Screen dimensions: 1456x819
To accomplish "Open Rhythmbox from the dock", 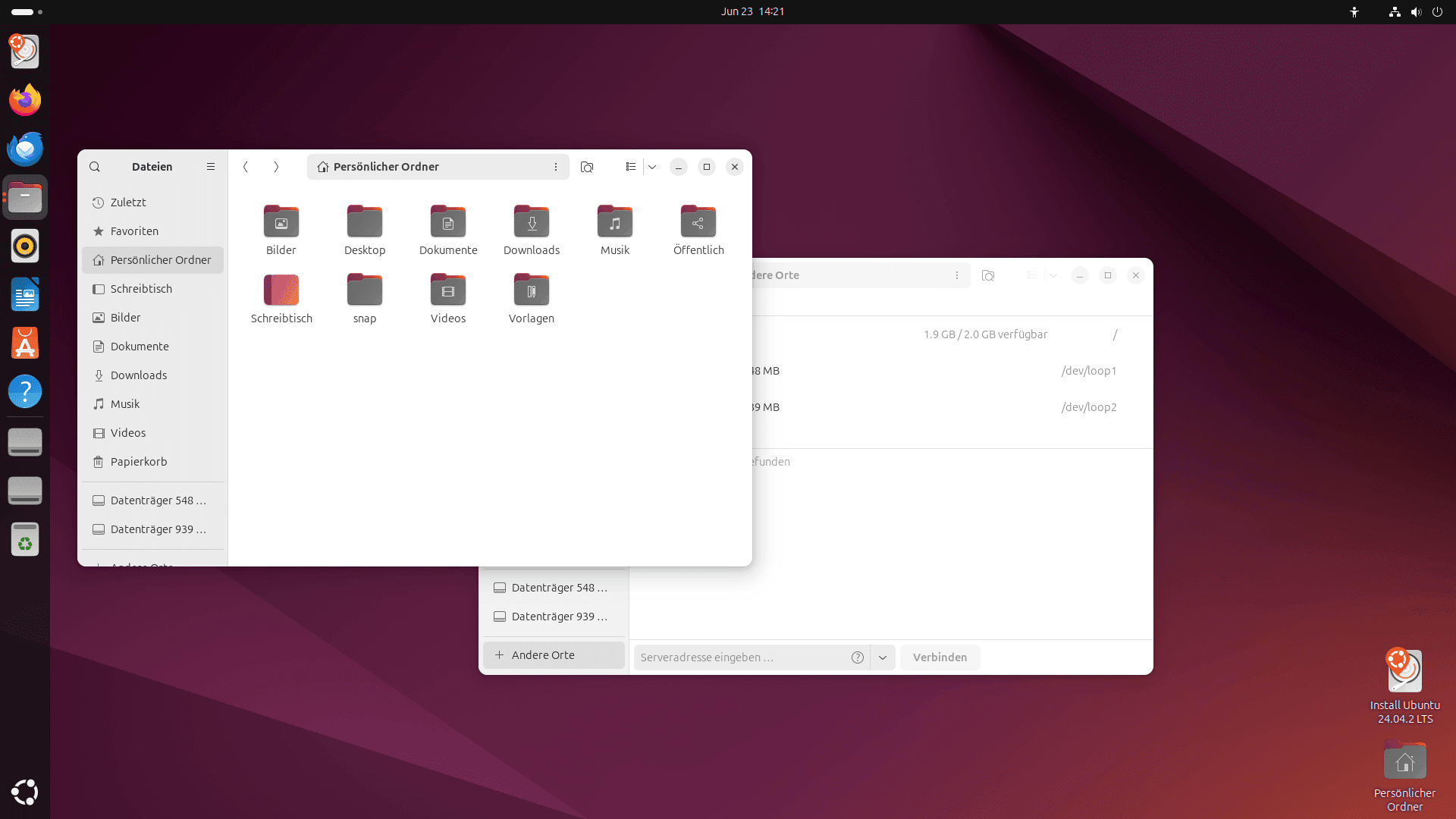I will click(x=25, y=246).
